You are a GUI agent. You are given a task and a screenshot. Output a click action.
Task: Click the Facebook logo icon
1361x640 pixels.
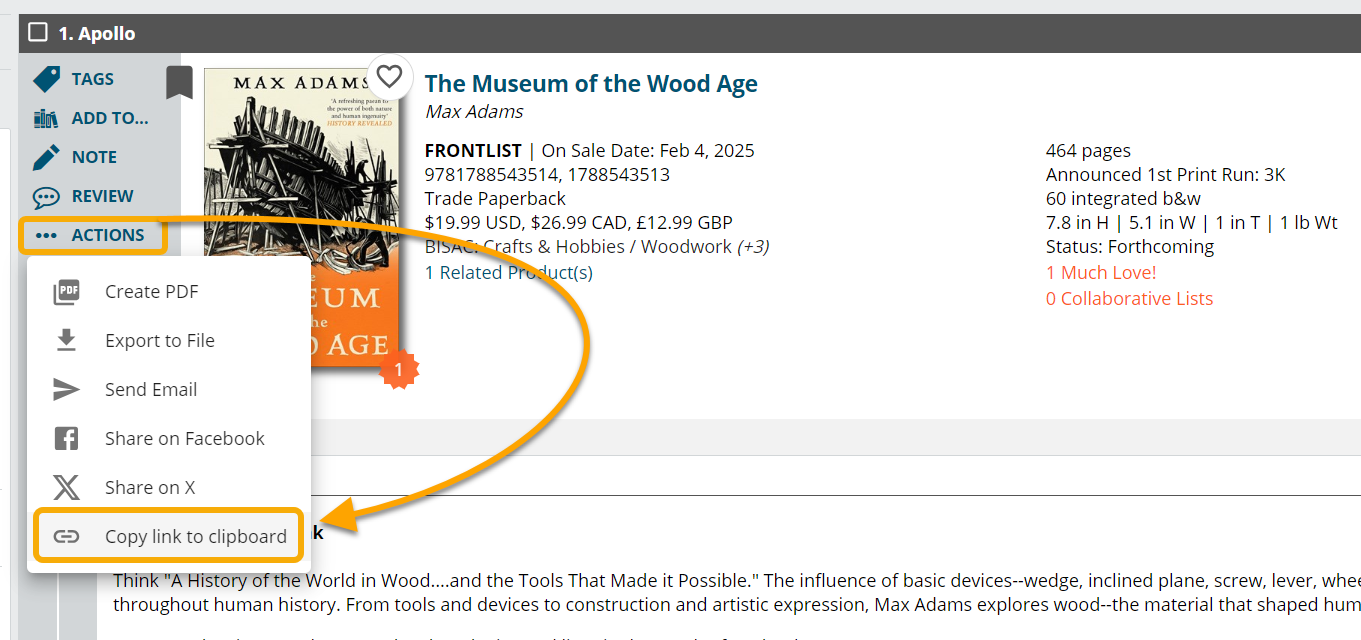[x=66, y=438]
